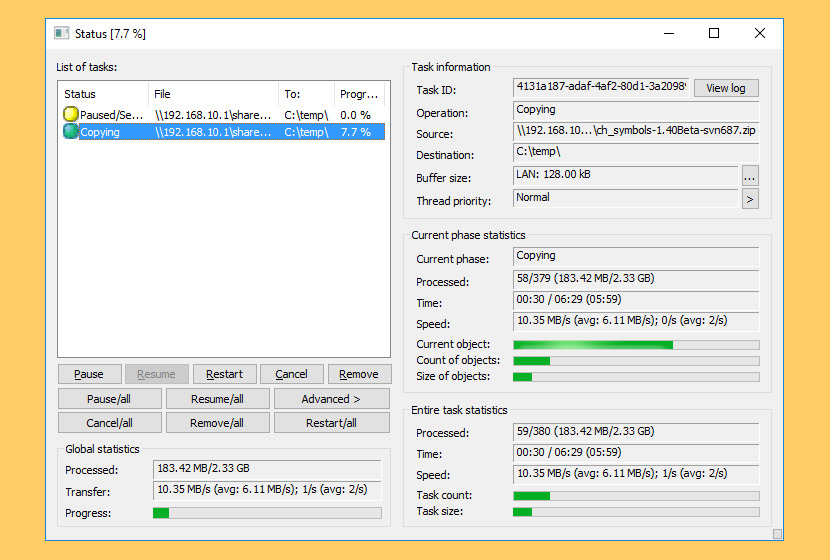830x560 pixels.
Task: Cancel the selected task
Action: coord(291,374)
